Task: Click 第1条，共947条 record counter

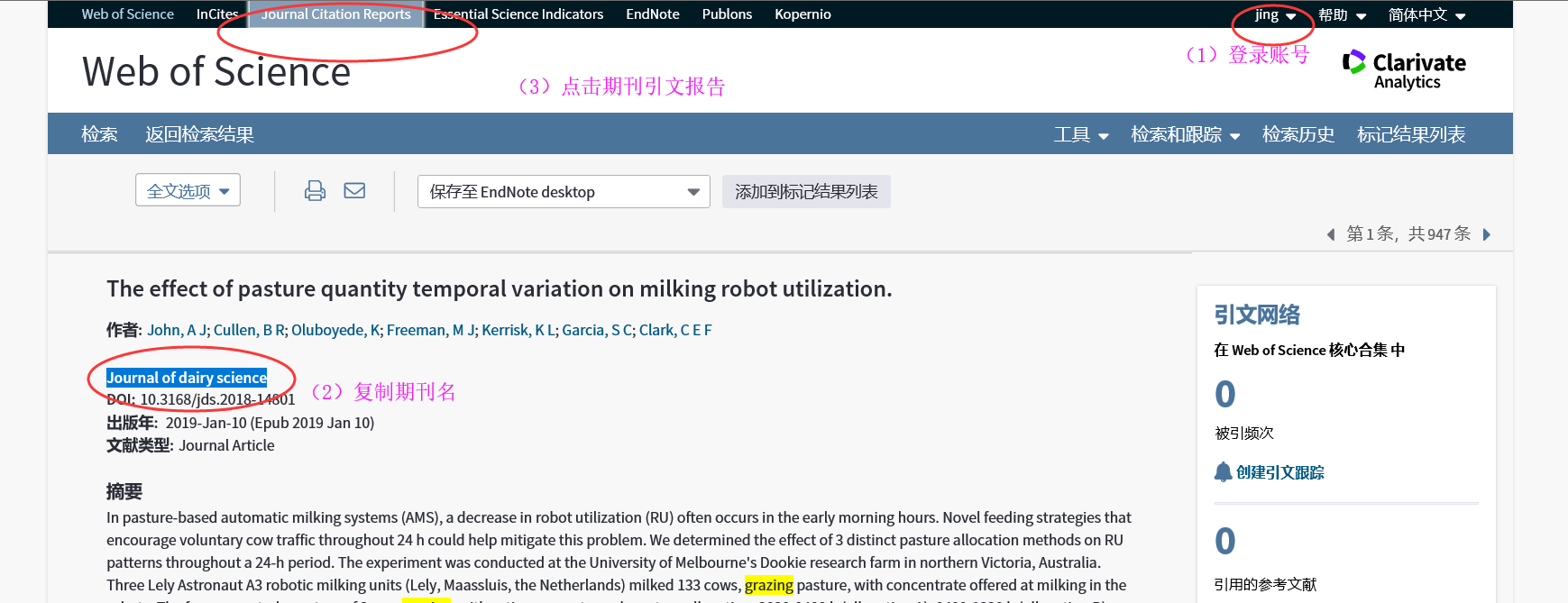Action: pyautogui.click(x=1408, y=234)
